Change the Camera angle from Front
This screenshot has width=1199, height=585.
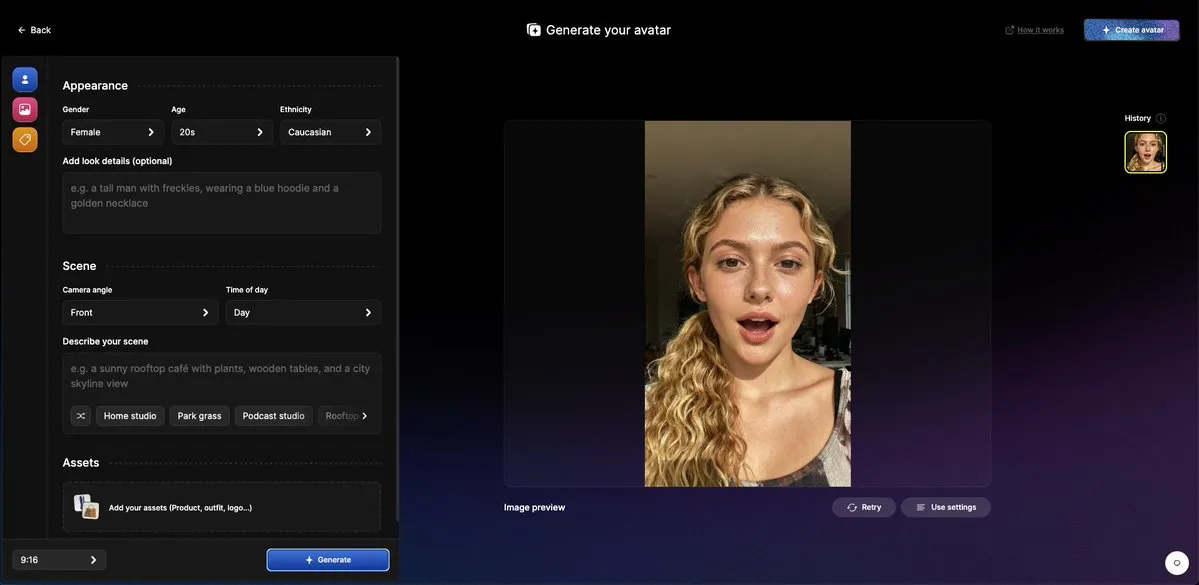click(x=140, y=313)
